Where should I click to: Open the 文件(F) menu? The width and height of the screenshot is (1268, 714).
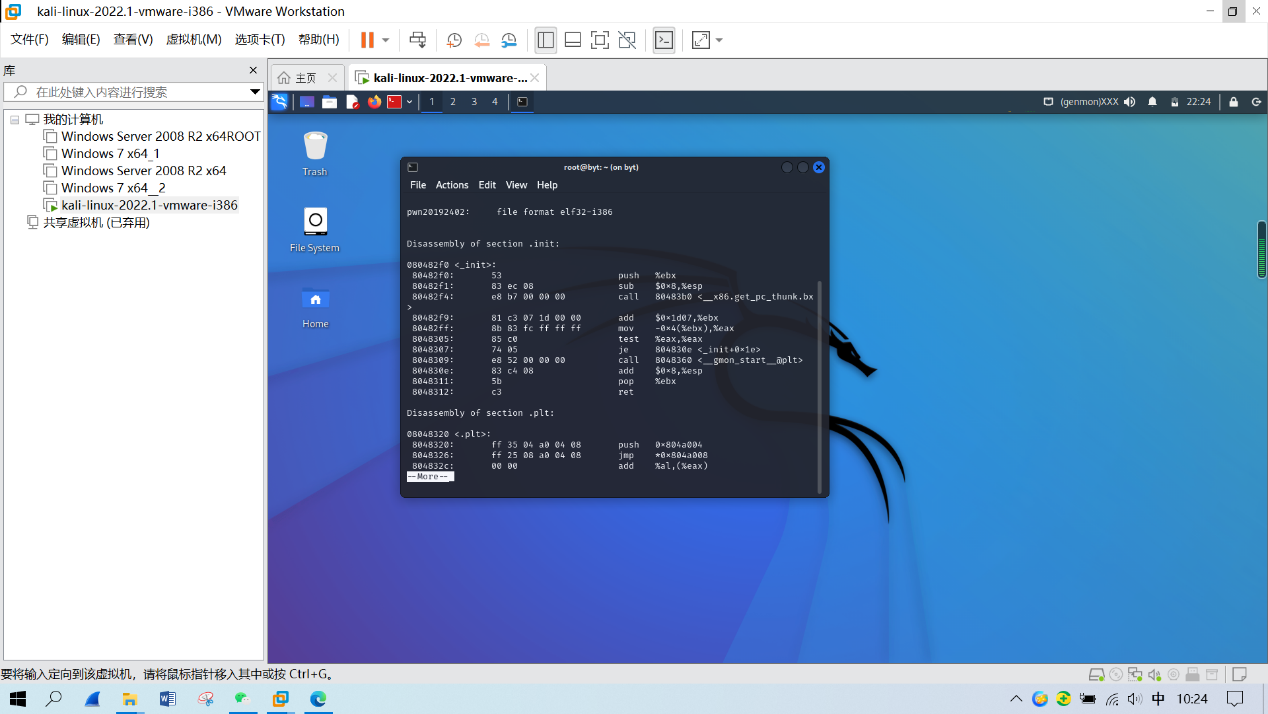pos(30,39)
